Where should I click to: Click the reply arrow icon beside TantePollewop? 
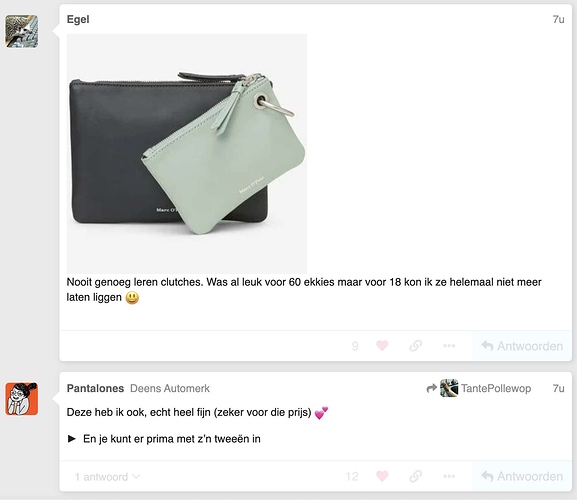point(431,388)
